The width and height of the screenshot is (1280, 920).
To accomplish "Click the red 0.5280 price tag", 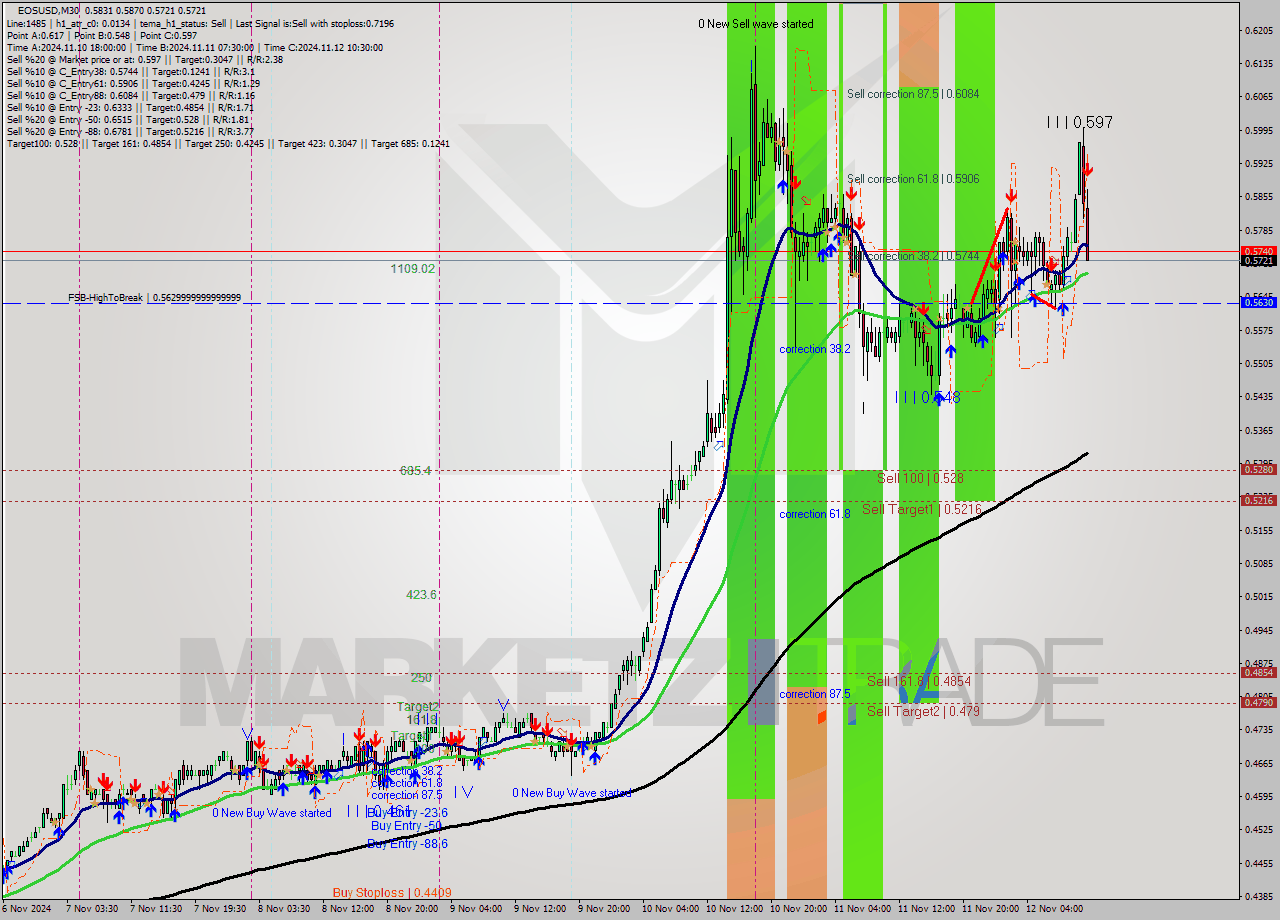I will pyautogui.click(x=1258, y=469).
